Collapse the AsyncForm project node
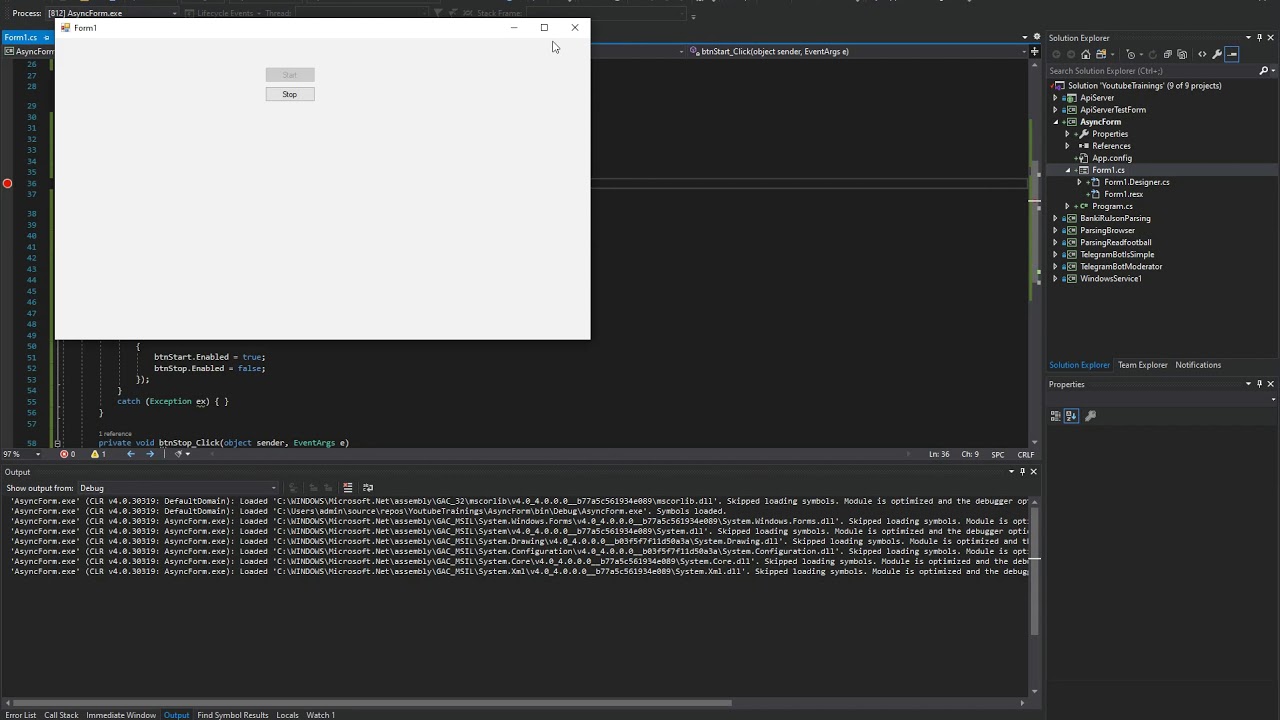The width and height of the screenshot is (1280, 720). [1055, 122]
